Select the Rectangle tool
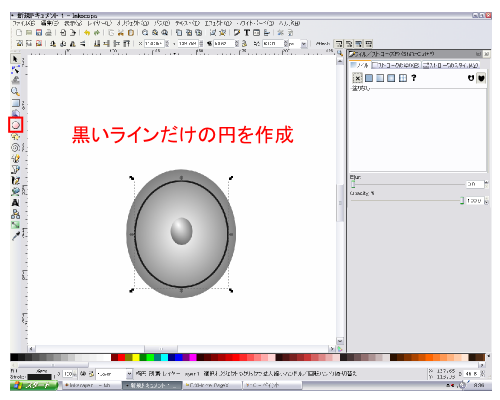The height and width of the screenshot is (400, 500). pos(15,103)
